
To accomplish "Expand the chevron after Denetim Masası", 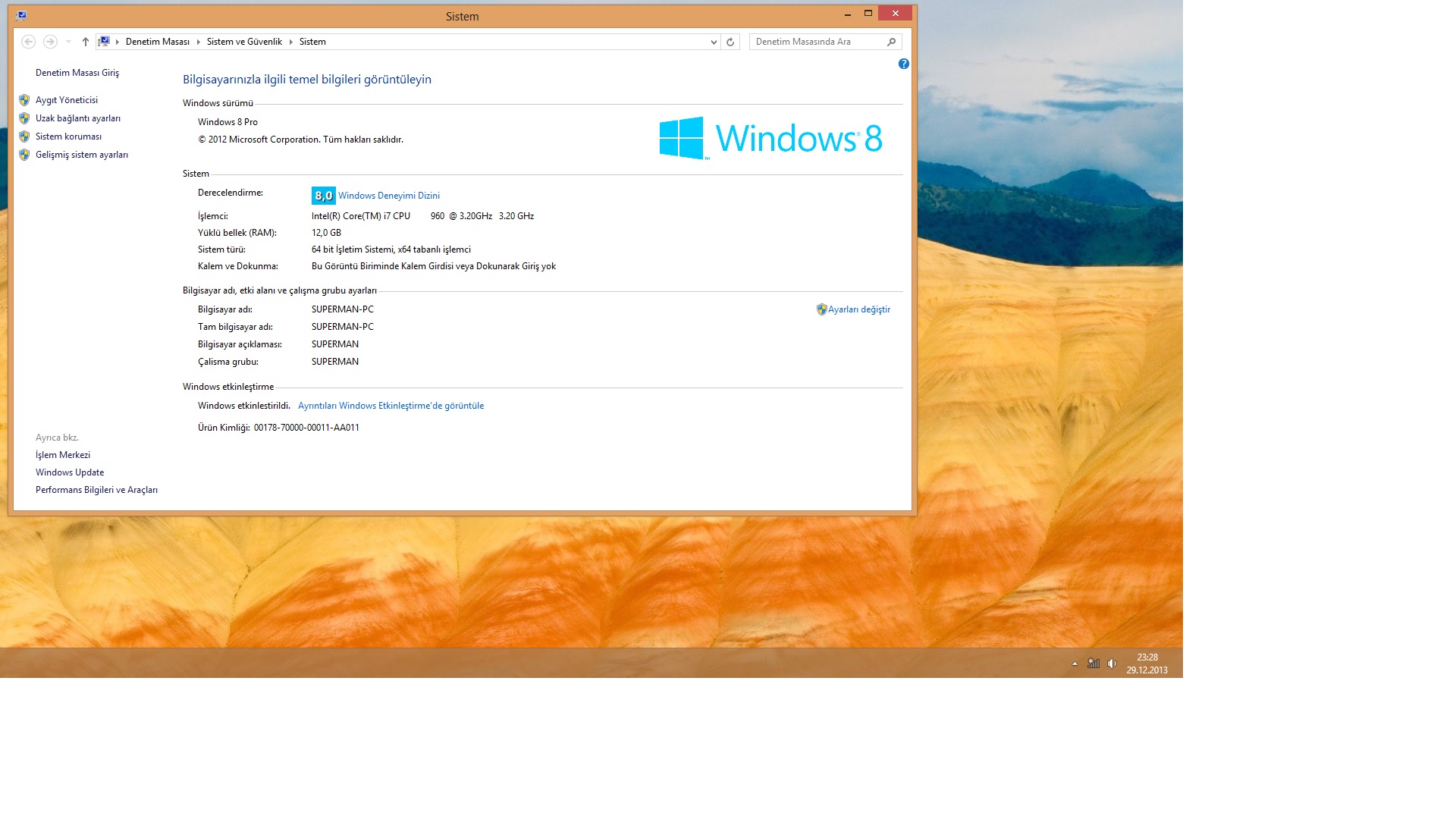I will coord(199,42).
